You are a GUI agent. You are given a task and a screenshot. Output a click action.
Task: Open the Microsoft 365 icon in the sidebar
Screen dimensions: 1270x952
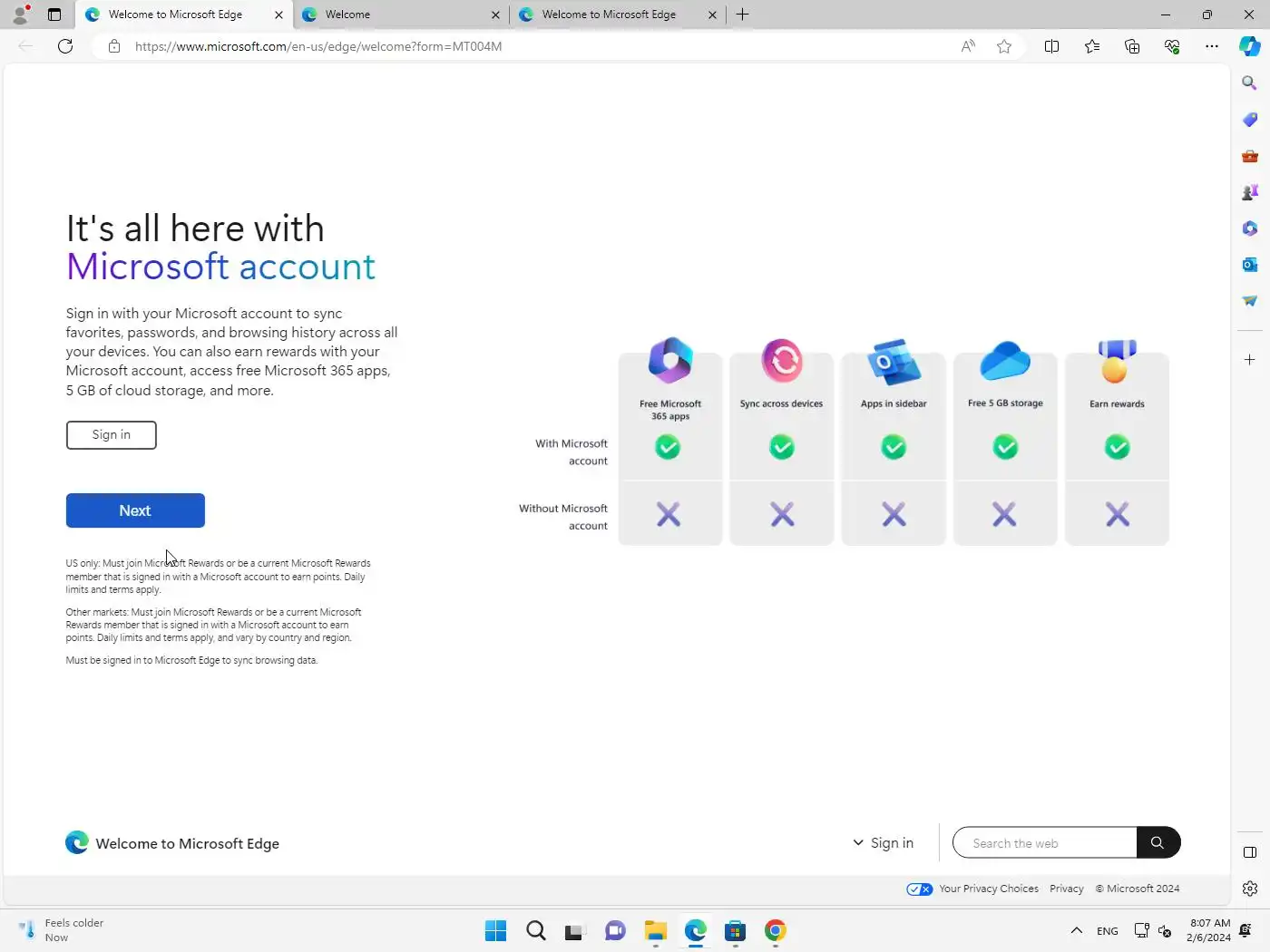coord(1249,228)
